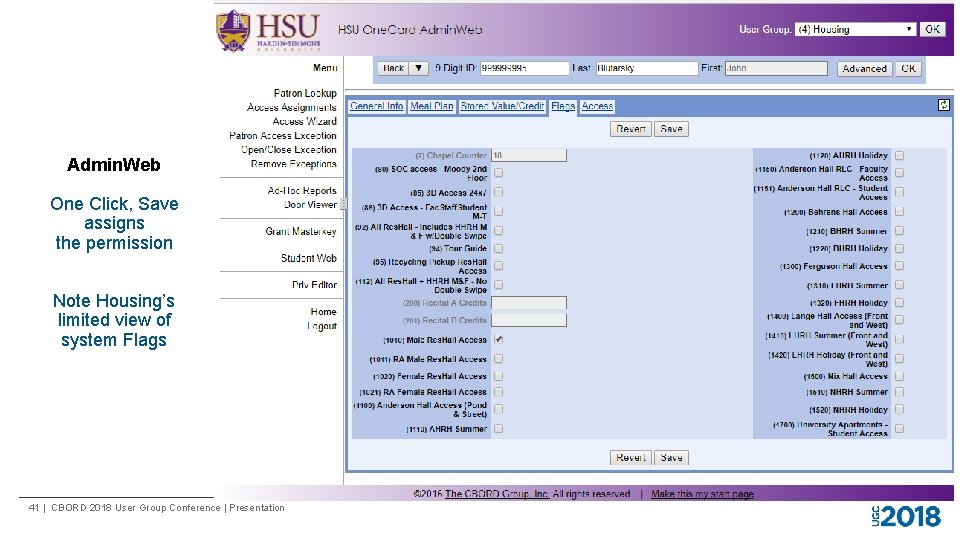
Task: Click OK next to User Group
Action: pos(932,29)
